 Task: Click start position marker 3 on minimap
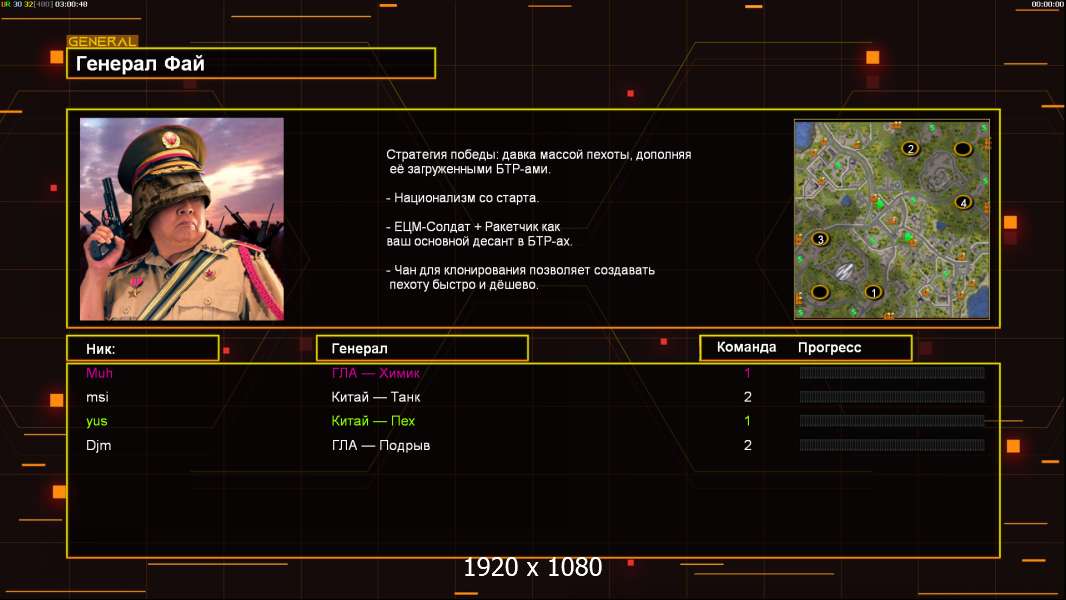820,239
